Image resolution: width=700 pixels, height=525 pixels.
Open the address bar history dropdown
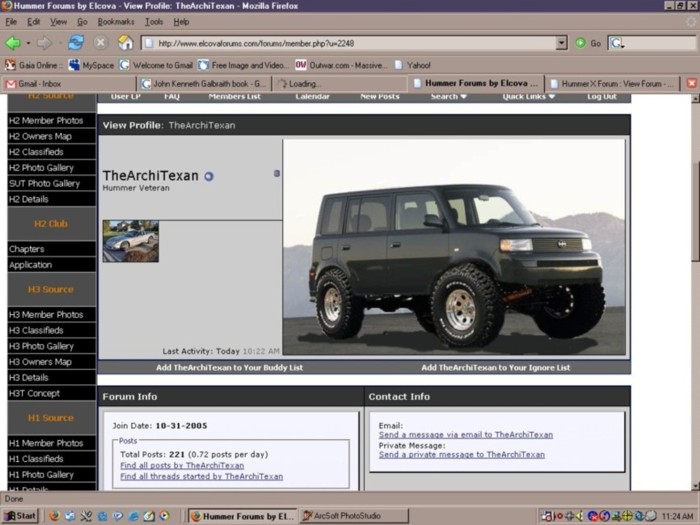click(561, 43)
